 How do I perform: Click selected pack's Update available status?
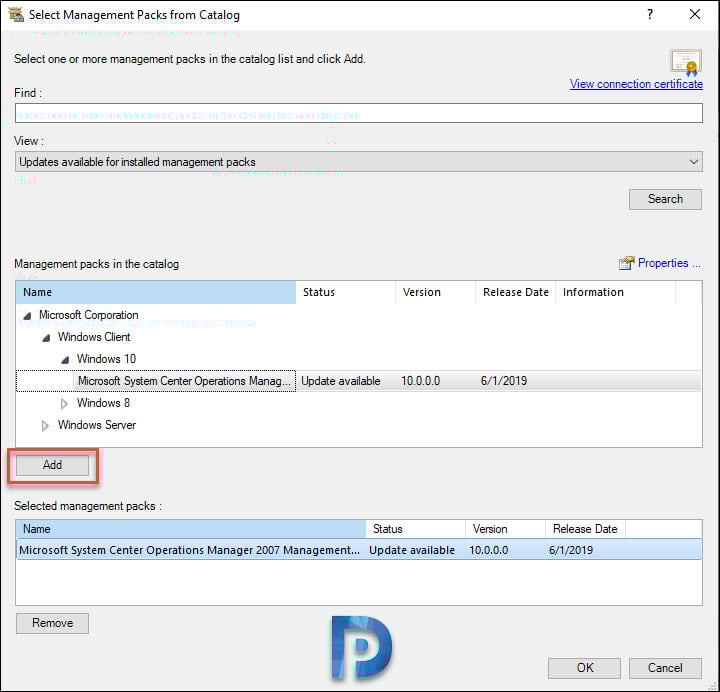click(x=412, y=550)
